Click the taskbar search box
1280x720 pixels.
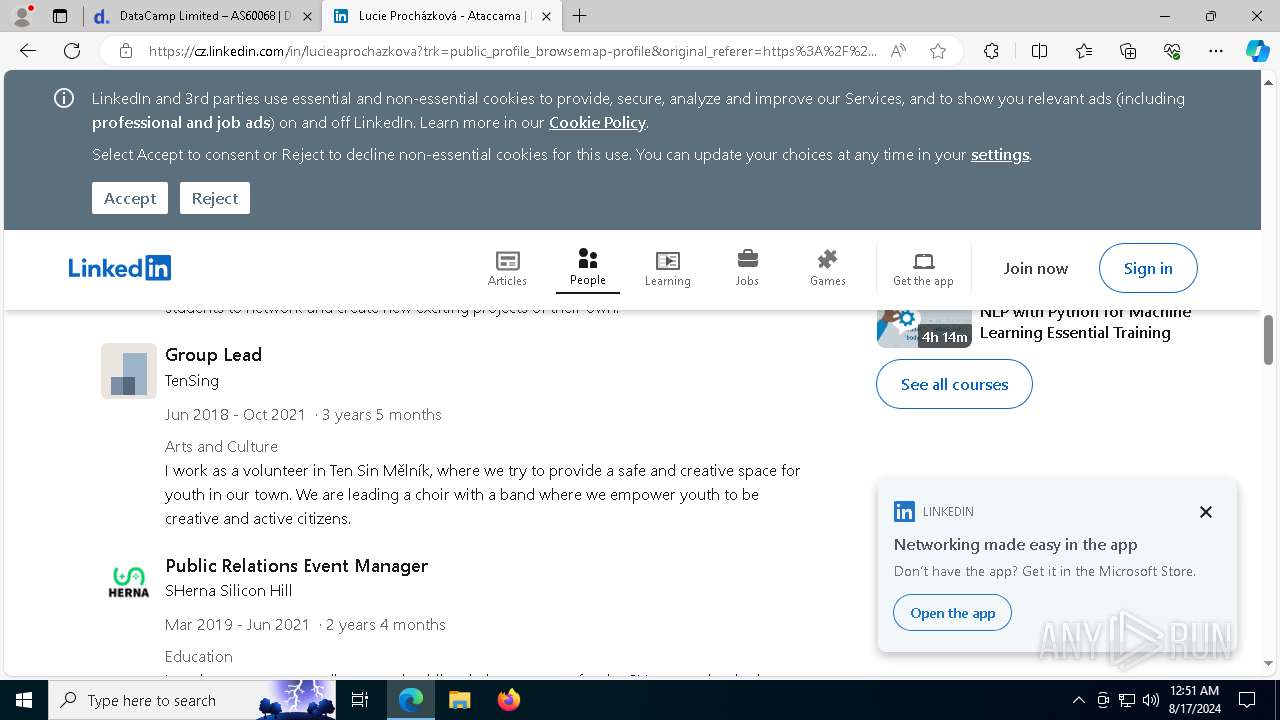coord(191,700)
